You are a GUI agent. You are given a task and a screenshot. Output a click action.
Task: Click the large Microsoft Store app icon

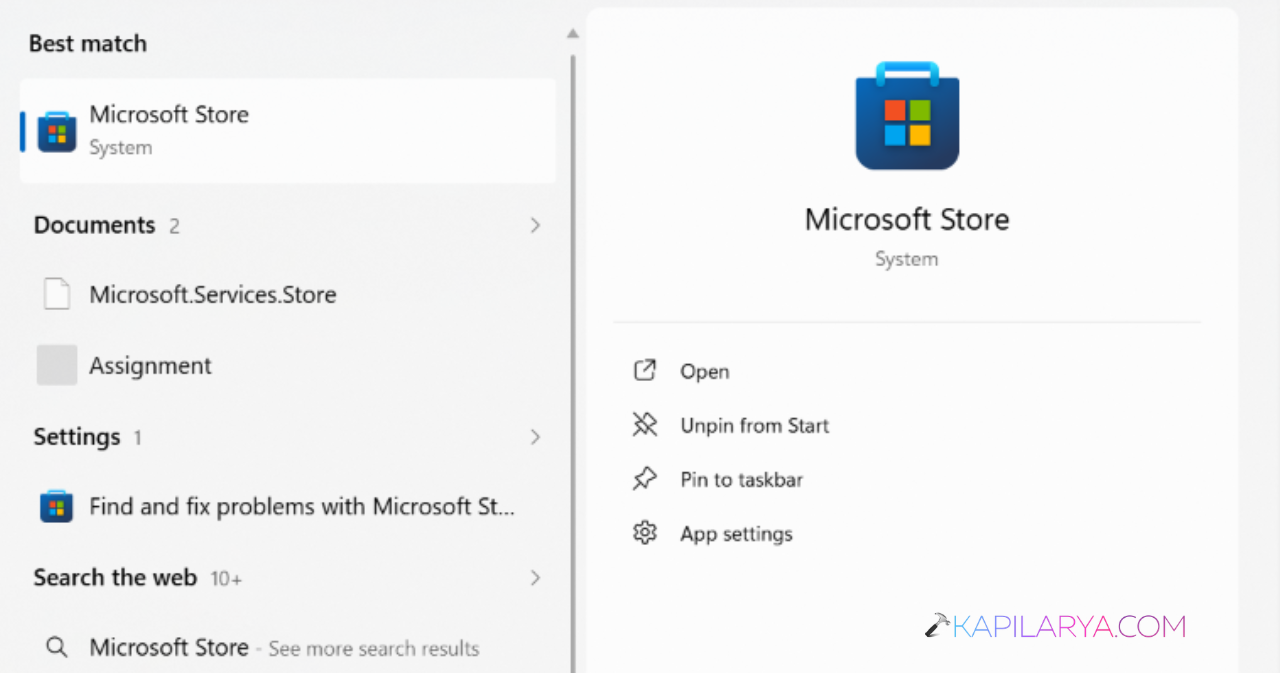coord(907,116)
